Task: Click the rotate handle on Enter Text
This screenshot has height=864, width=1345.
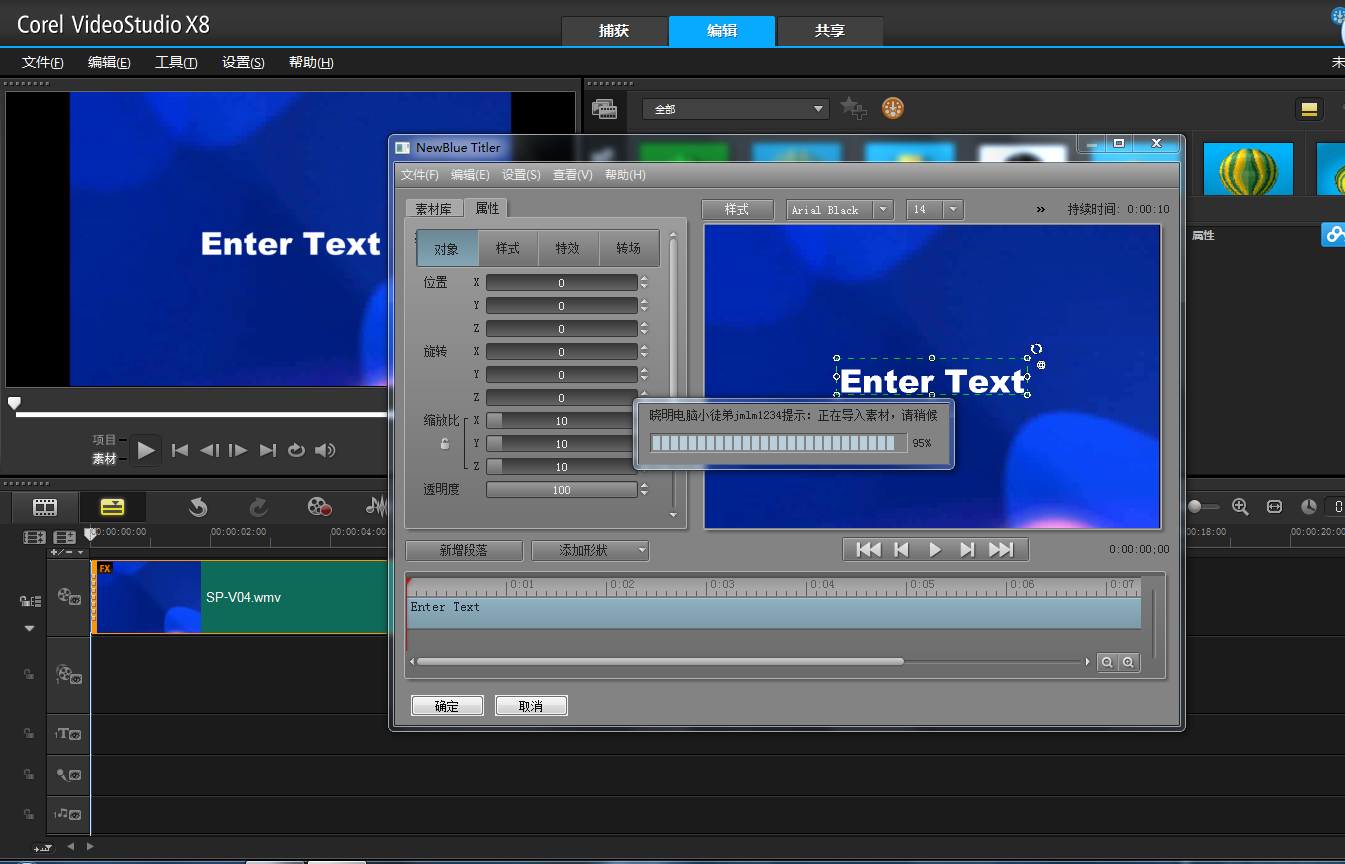Action: pos(1036,349)
